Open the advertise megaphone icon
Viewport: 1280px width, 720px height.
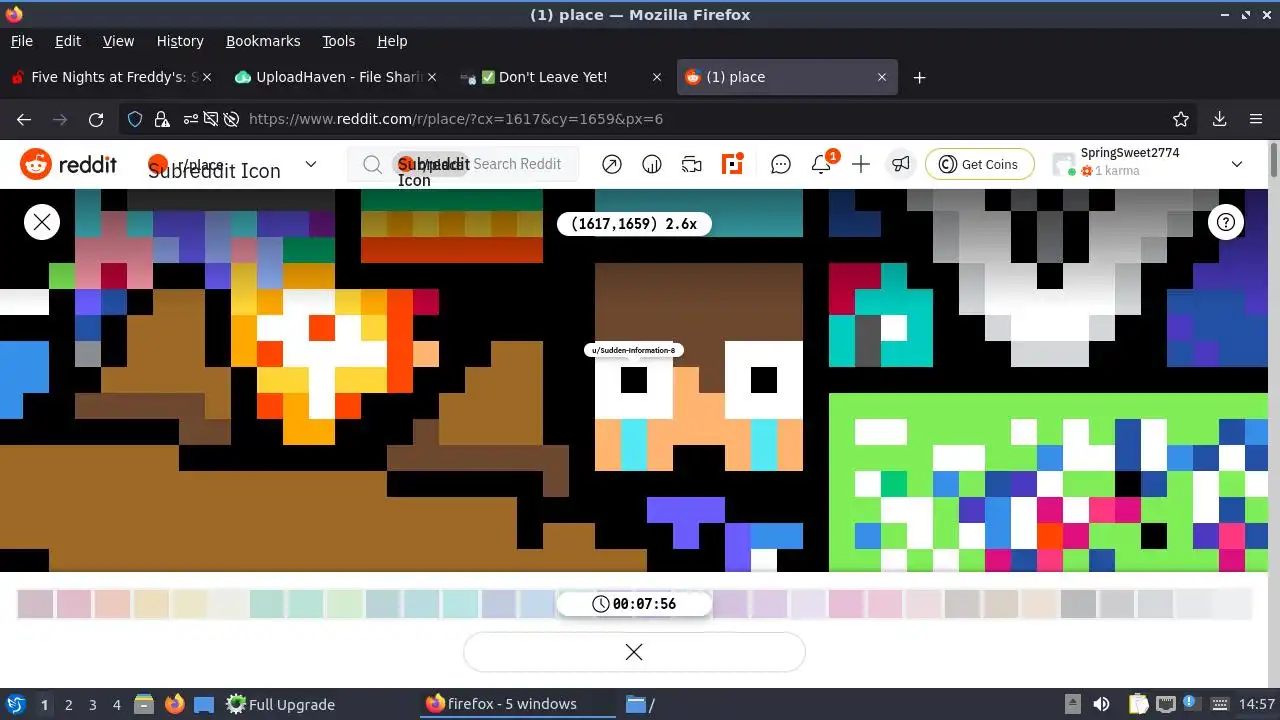pos(901,165)
